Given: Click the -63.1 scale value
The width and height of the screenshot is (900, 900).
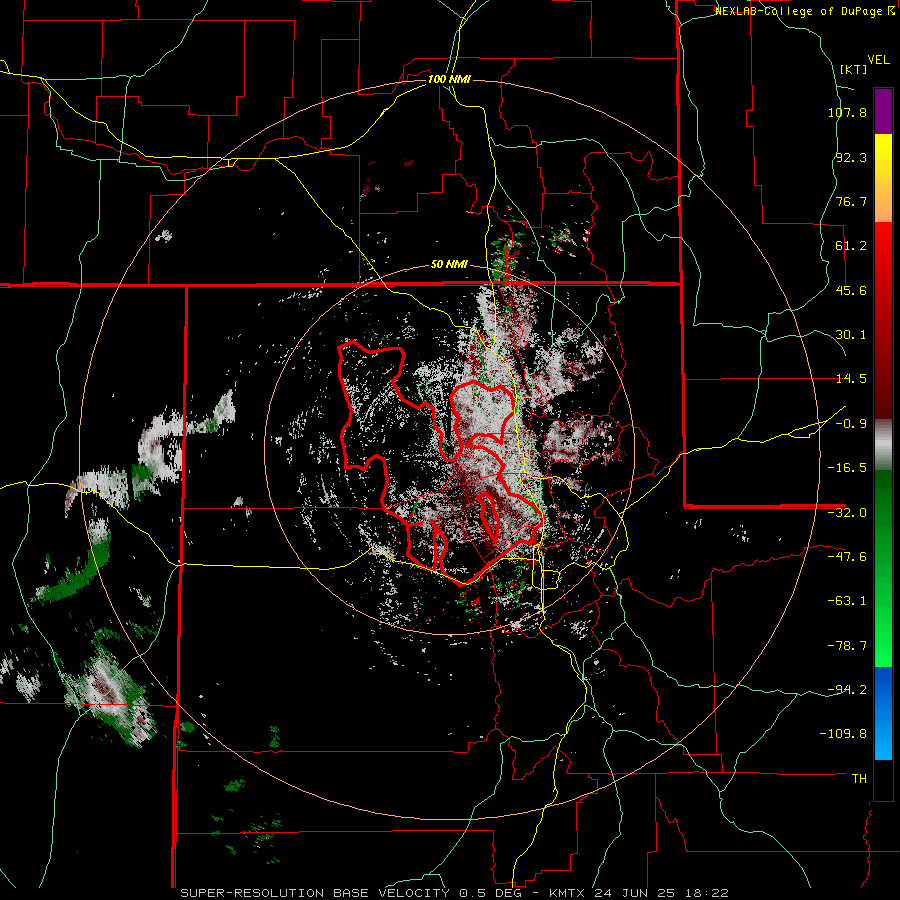Looking at the screenshot, I should click(x=847, y=601).
